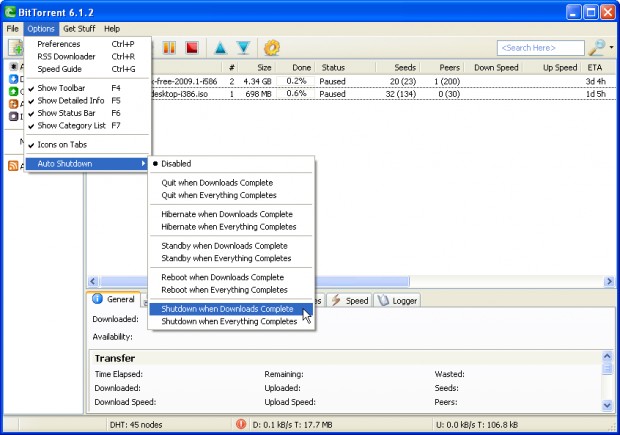Choose Speed Guide menu entry
Image resolution: width=620 pixels, height=435 pixels.
tap(88, 69)
